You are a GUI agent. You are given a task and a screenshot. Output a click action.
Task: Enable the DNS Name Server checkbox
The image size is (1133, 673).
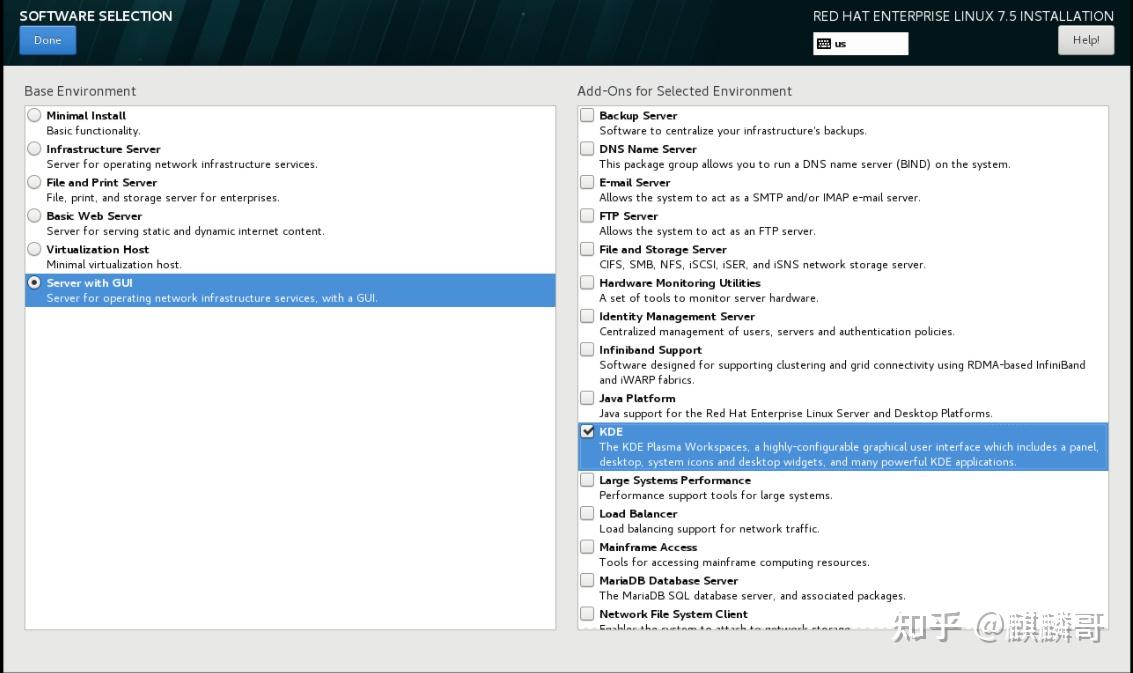(x=587, y=148)
